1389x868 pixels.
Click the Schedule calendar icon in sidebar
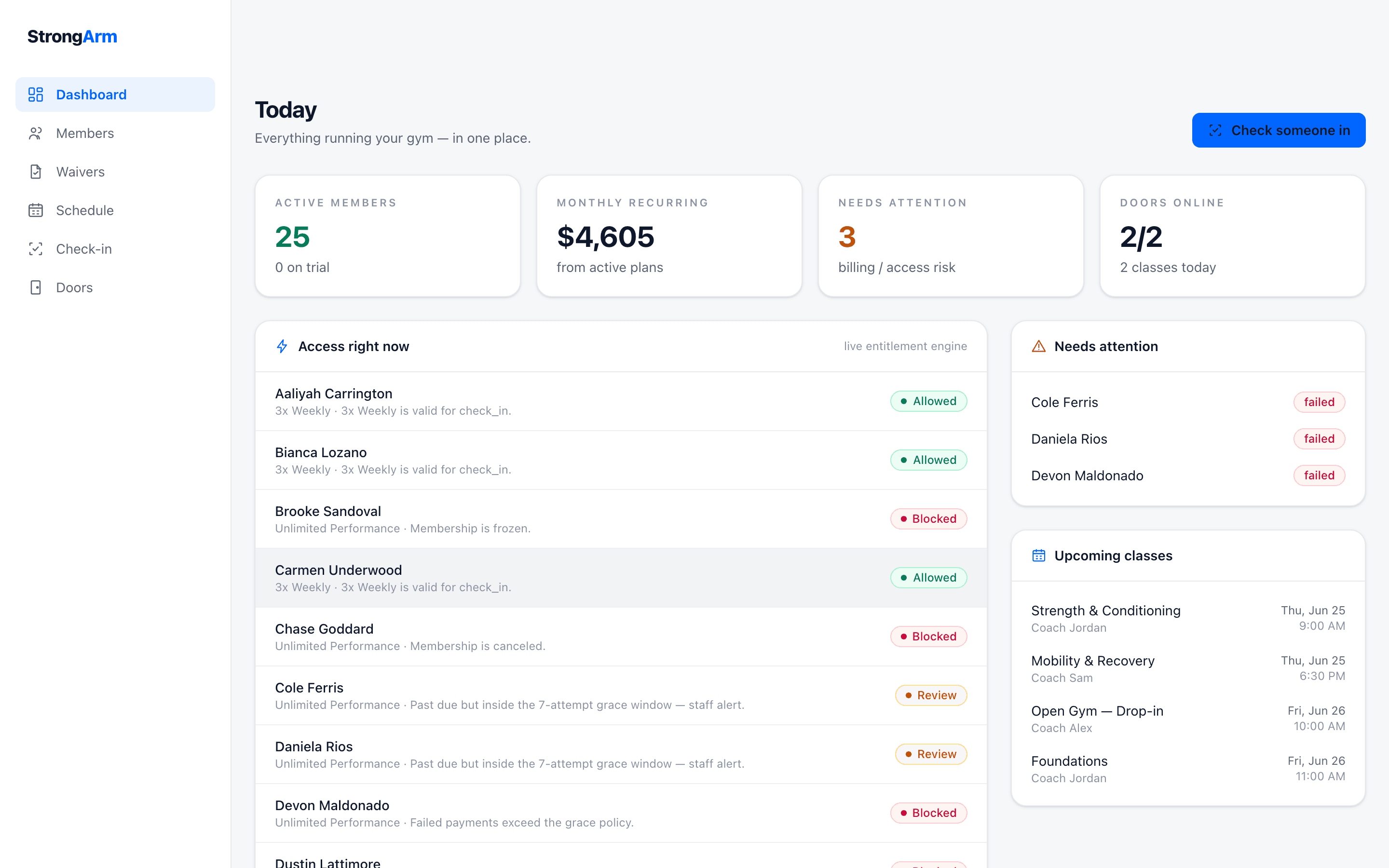pos(36,210)
